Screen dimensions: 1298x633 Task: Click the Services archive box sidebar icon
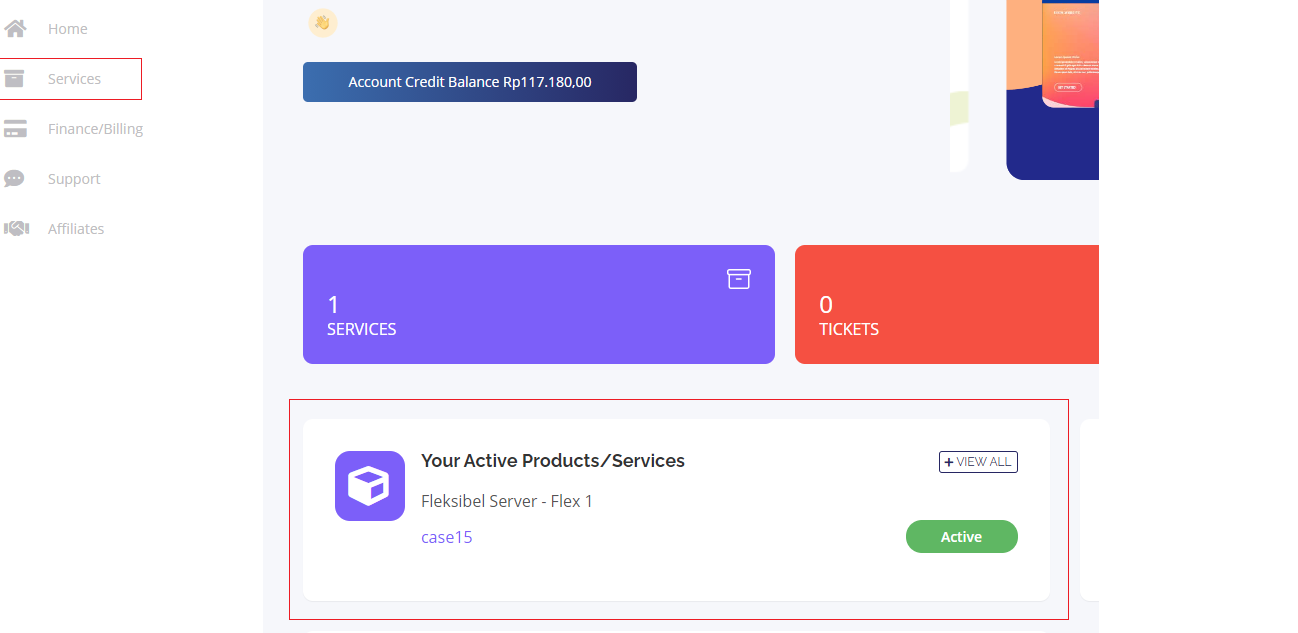[x=13, y=79]
